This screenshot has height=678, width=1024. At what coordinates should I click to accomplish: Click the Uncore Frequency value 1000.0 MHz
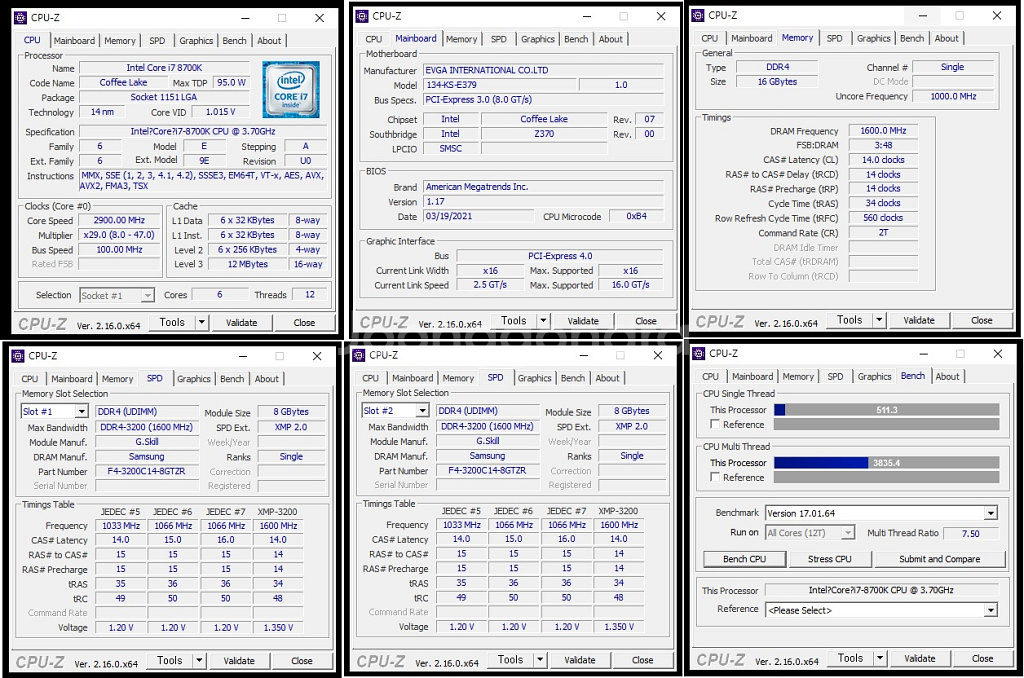tap(953, 96)
